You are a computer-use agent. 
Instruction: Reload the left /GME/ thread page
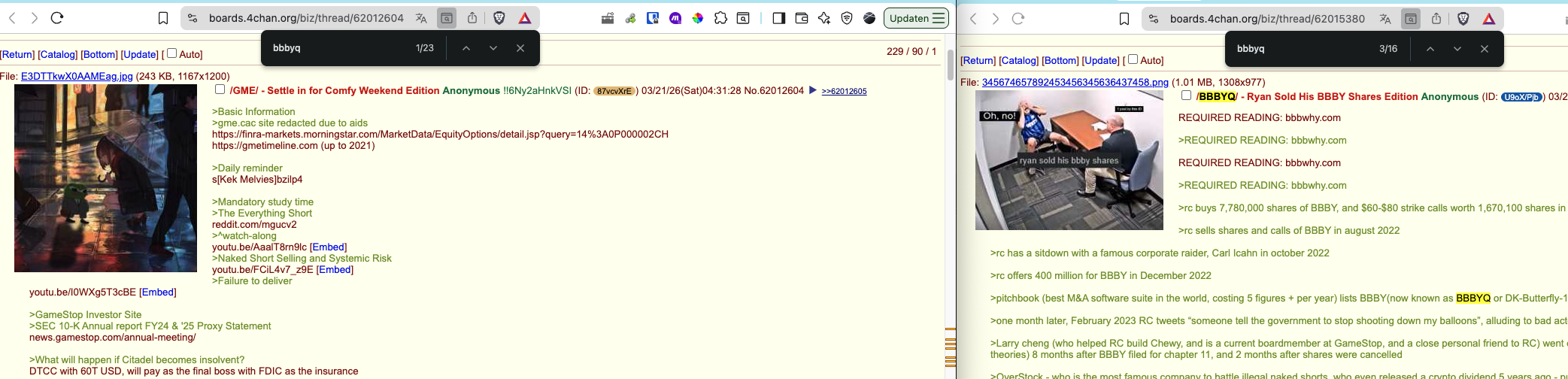(x=57, y=18)
